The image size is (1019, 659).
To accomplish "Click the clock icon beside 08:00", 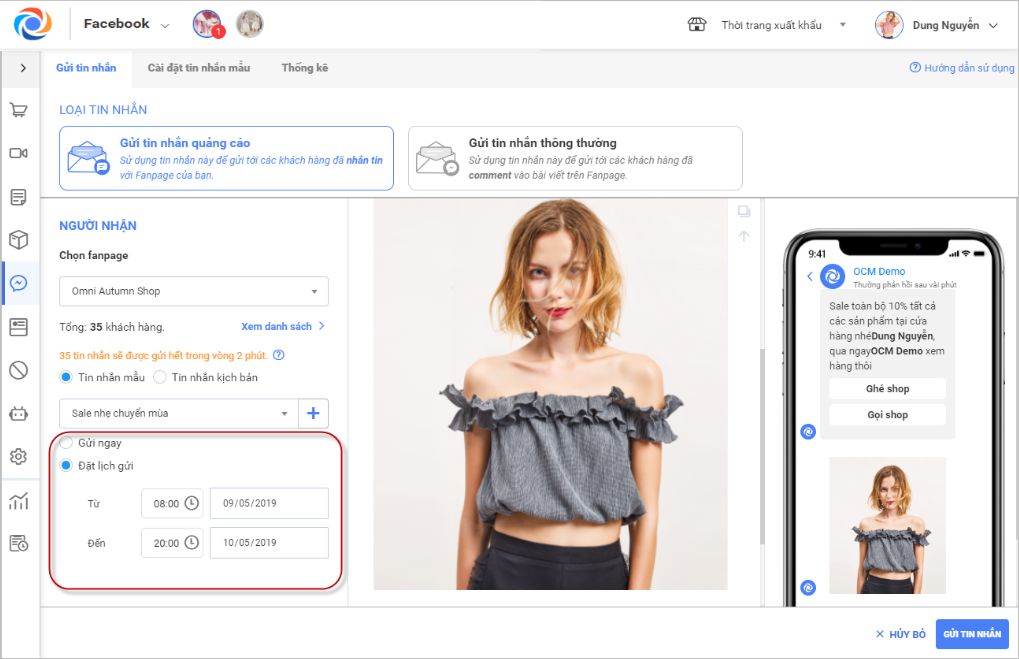I will 192,503.
